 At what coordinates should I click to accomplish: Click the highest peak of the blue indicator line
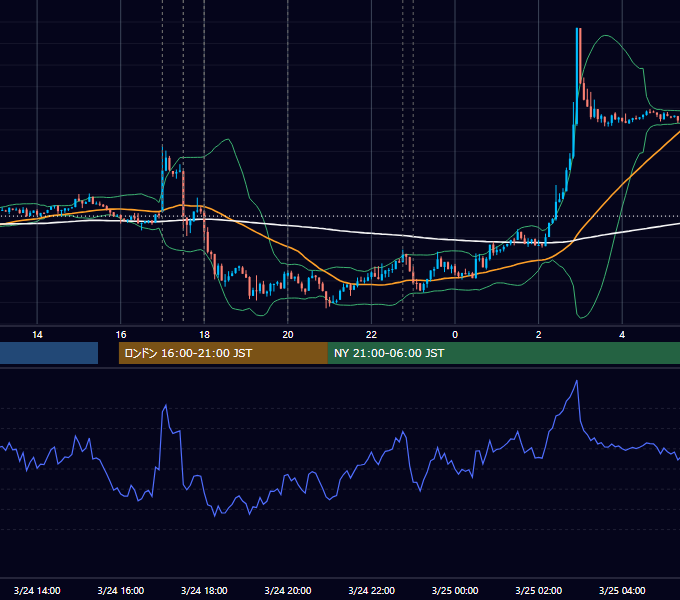coord(577,381)
